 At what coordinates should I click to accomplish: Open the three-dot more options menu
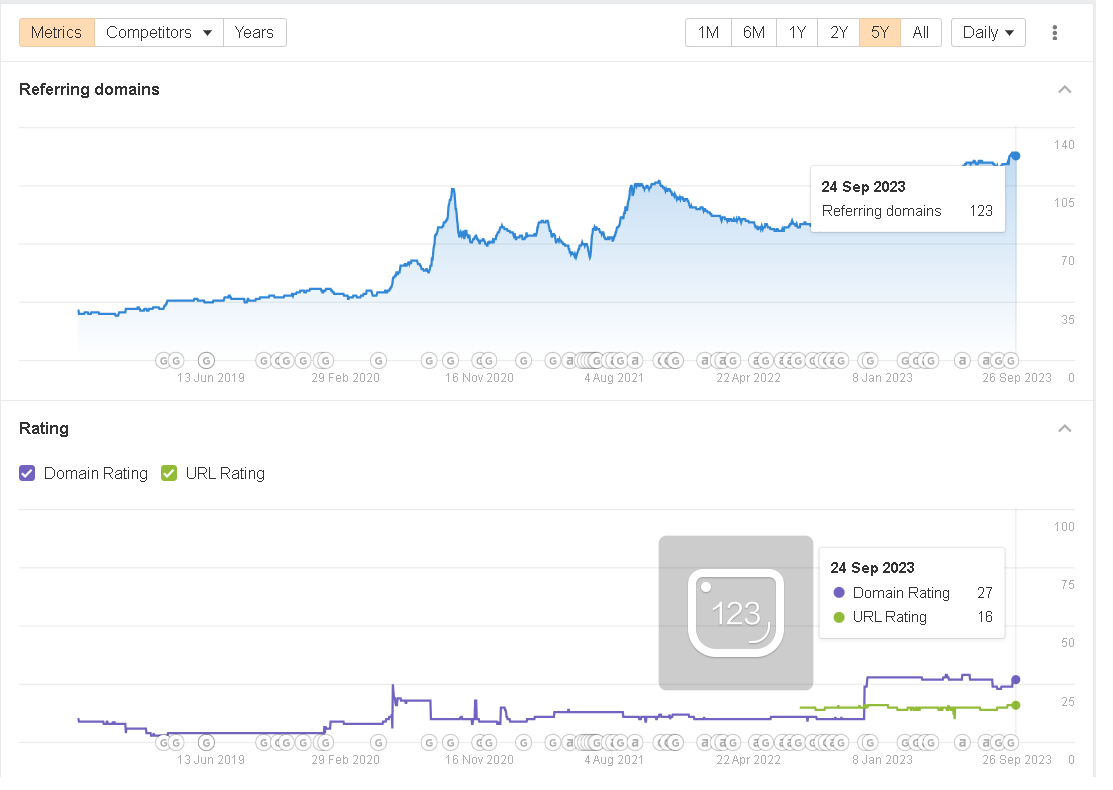tap(1054, 33)
